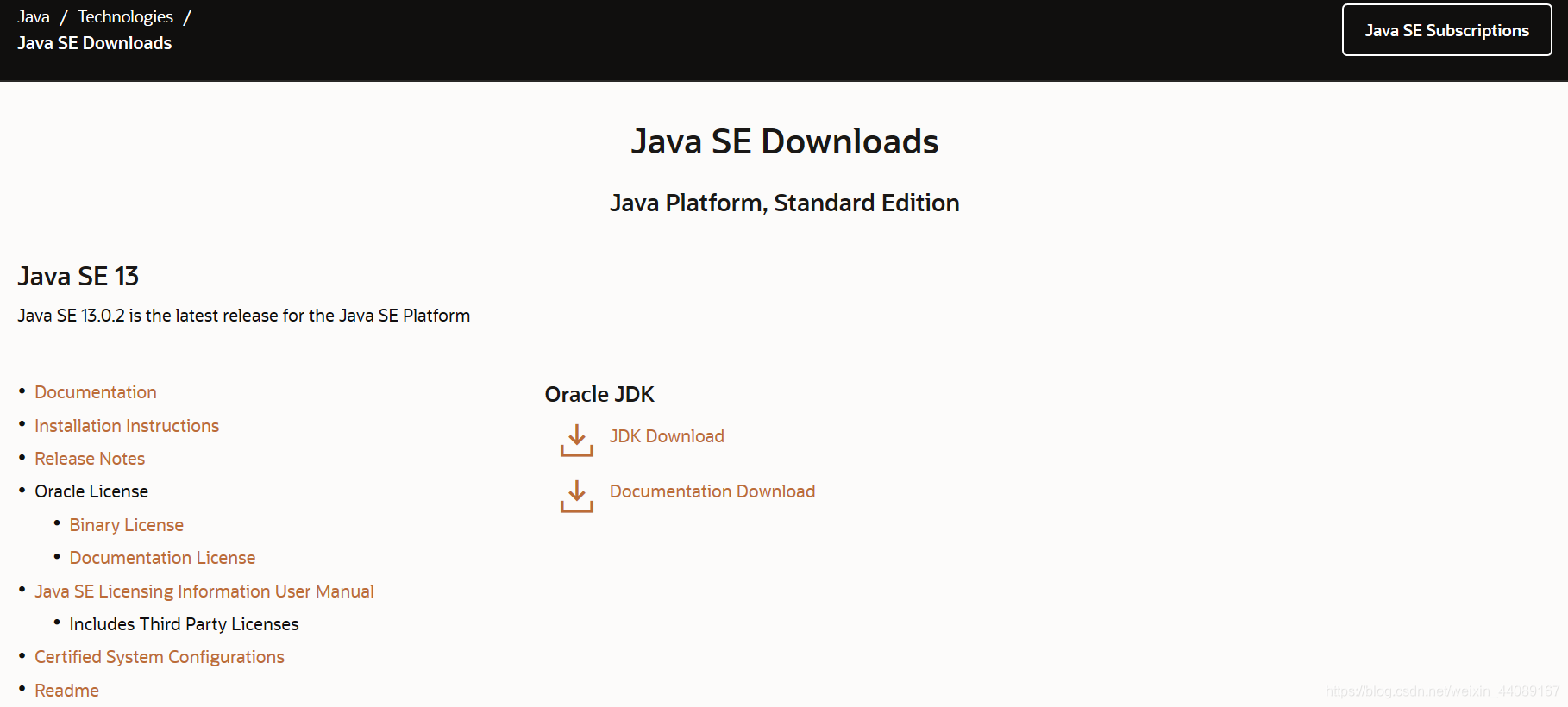Open the Readme link
1568x707 pixels.
[x=66, y=691]
